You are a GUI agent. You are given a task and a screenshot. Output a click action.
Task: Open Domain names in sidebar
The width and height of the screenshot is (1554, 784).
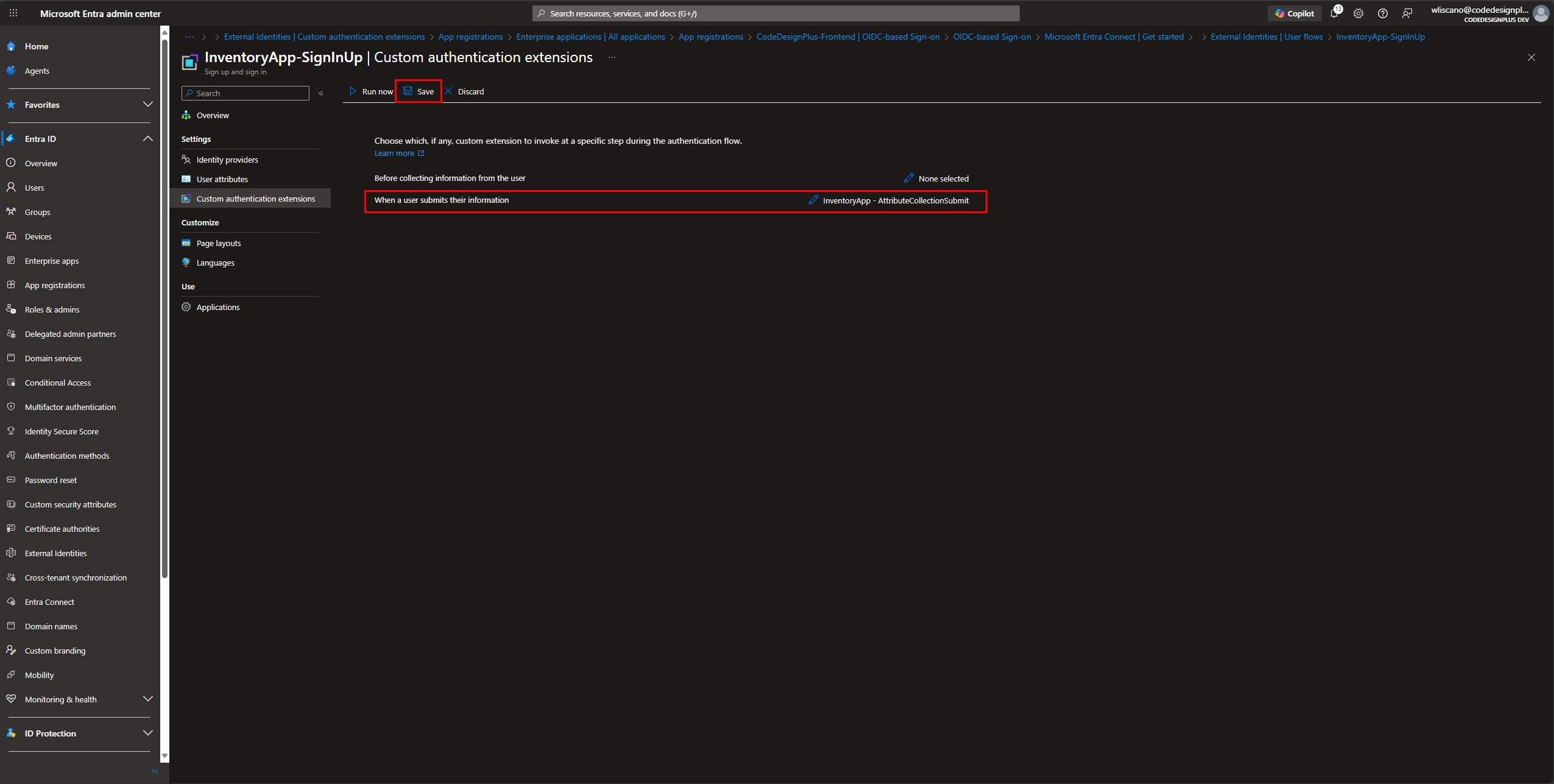[x=51, y=626]
